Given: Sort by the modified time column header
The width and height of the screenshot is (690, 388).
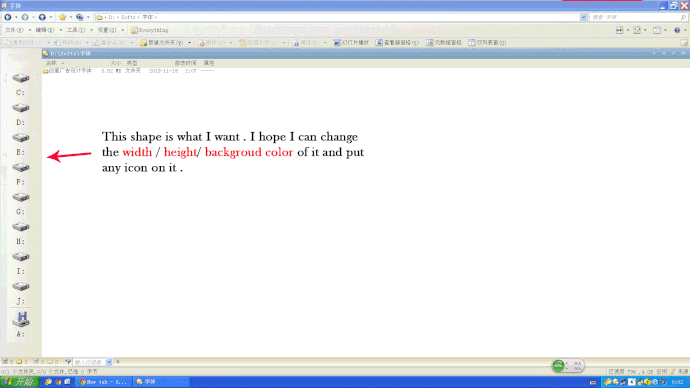Looking at the screenshot, I should [x=185, y=63].
